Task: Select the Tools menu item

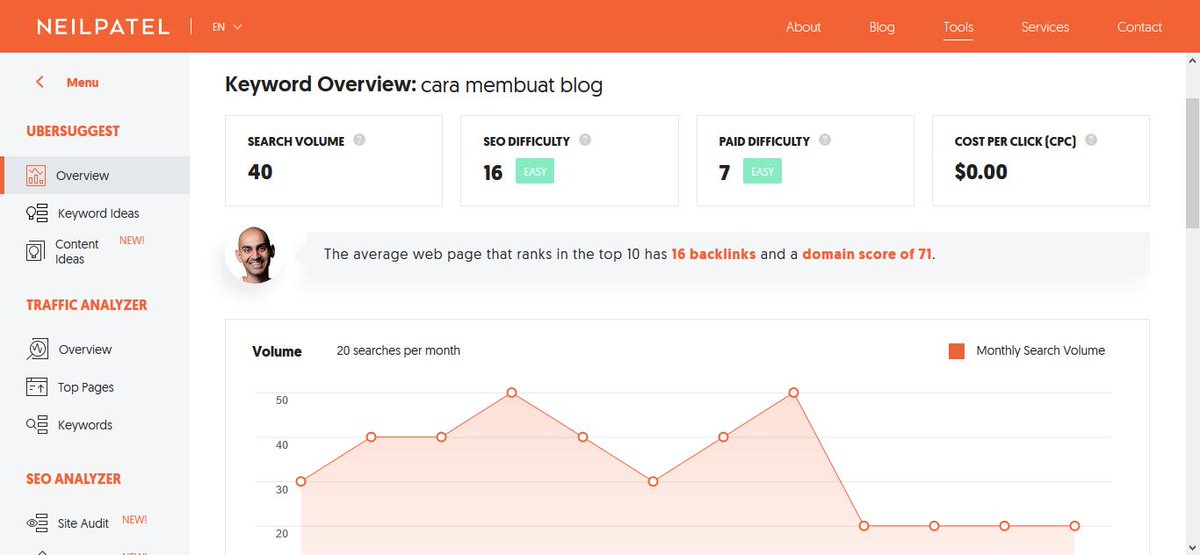Action: (958, 27)
